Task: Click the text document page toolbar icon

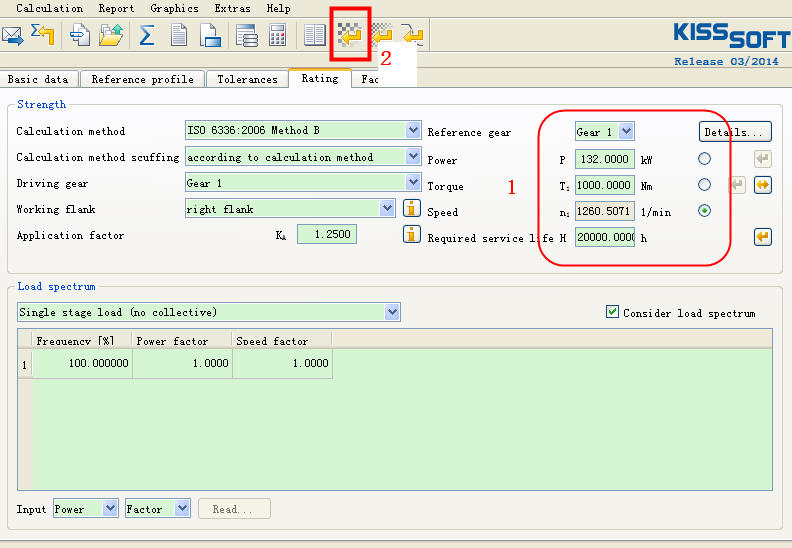Action: coord(179,35)
